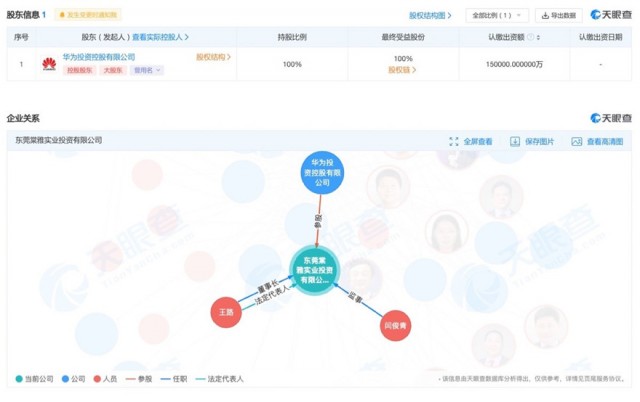The image size is (640, 402).
Task: Click 参股 legend line entry
Action: pyautogui.click(x=139, y=379)
